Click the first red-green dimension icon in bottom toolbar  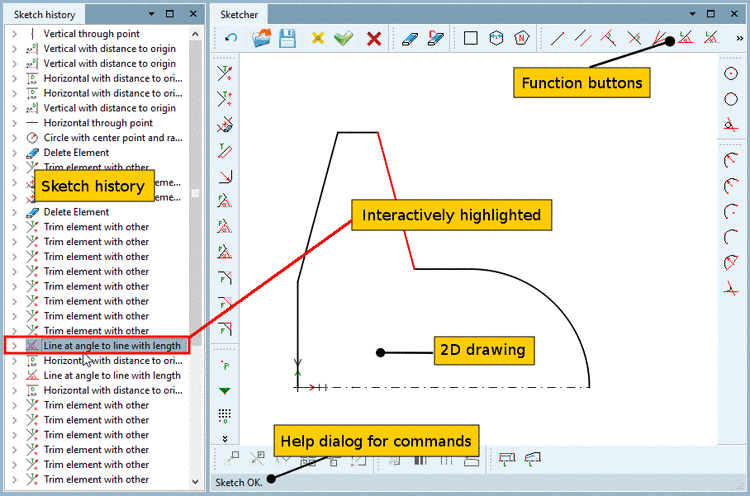[507, 460]
